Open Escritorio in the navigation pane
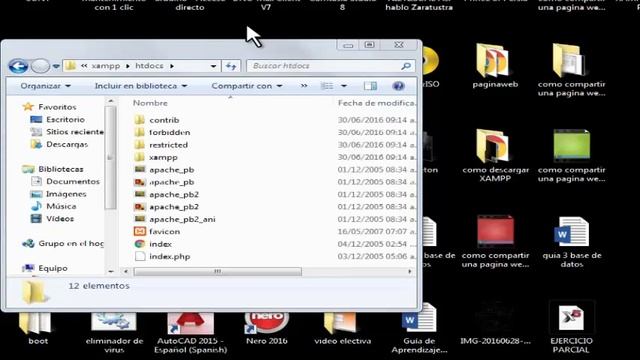Screen dimensions: 640x360 [65, 120]
